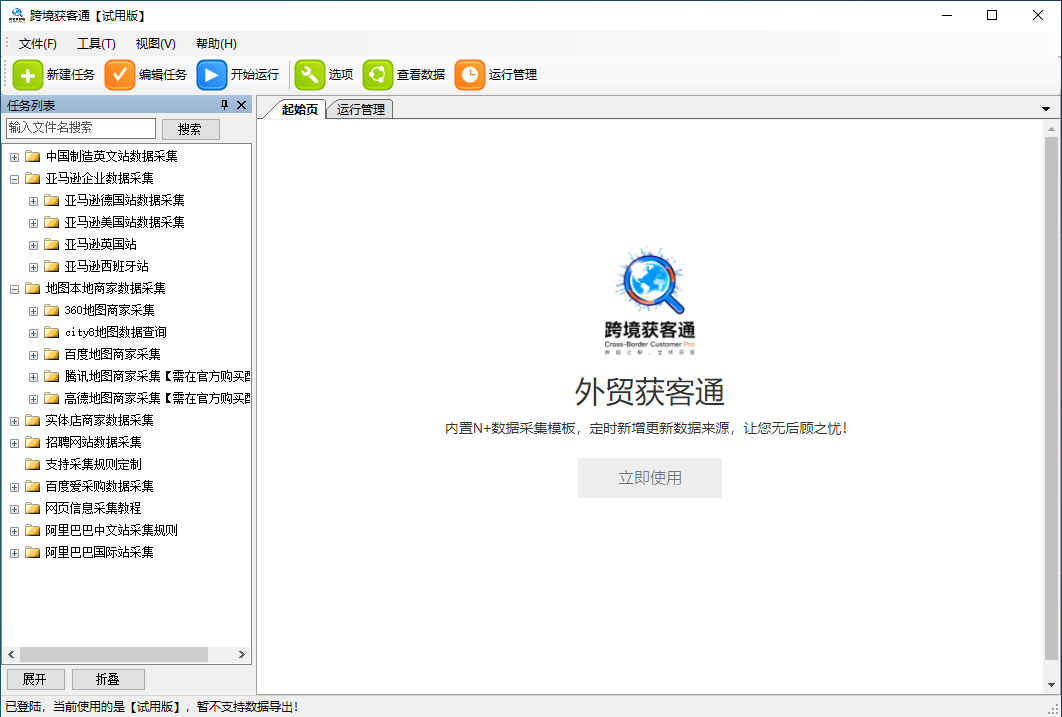Screen dimensions: 1062x717
Task: Open Options (选项) wrench icon
Action: [x=310, y=75]
